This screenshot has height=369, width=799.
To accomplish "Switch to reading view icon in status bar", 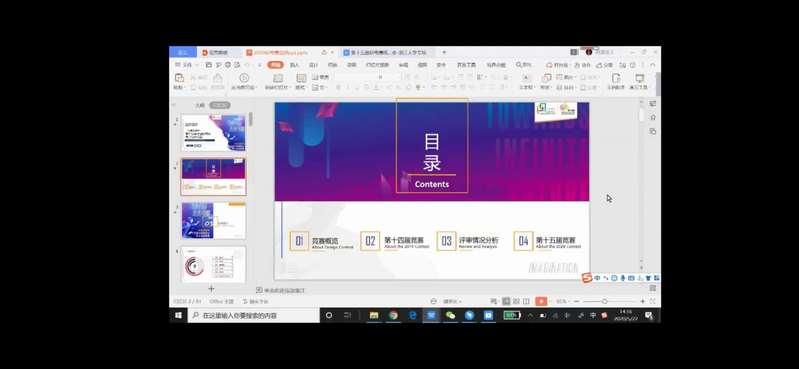I will click(x=526, y=301).
